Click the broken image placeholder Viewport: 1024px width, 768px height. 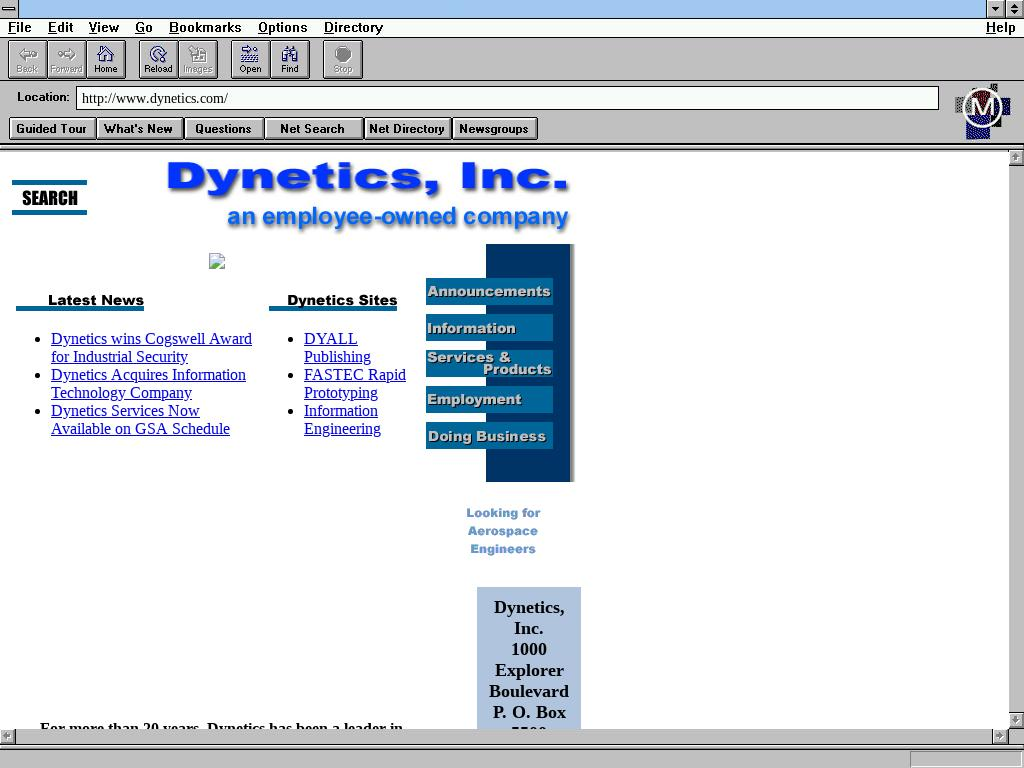click(217, 261)
